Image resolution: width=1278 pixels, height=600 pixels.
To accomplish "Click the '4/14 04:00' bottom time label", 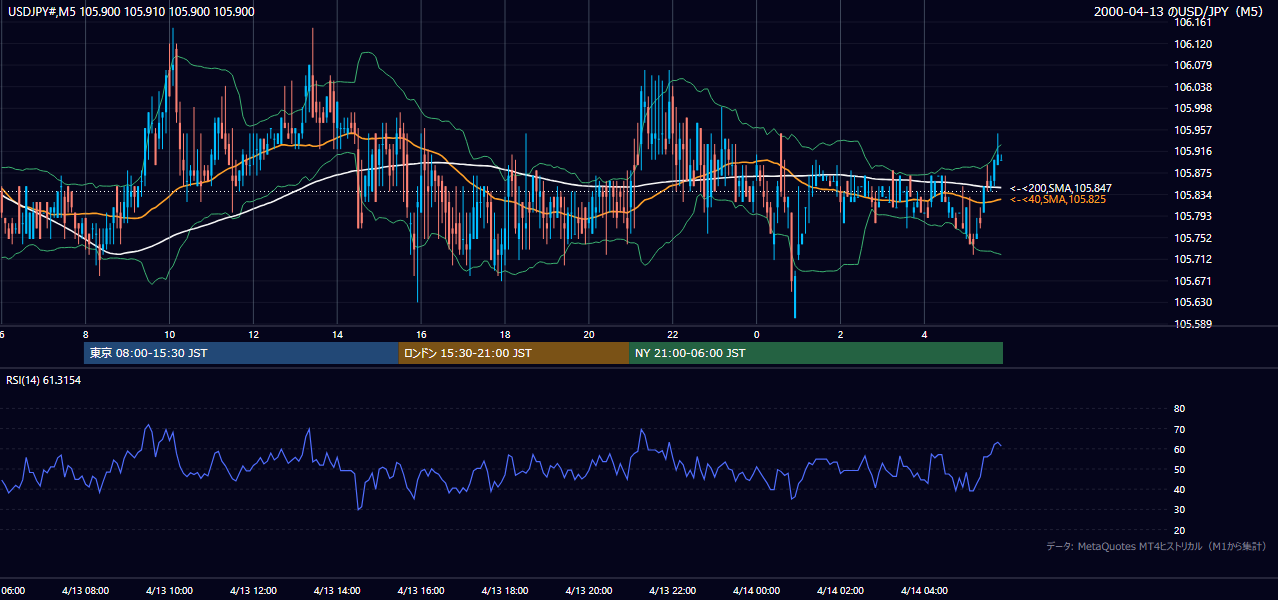I will [925, 591].
